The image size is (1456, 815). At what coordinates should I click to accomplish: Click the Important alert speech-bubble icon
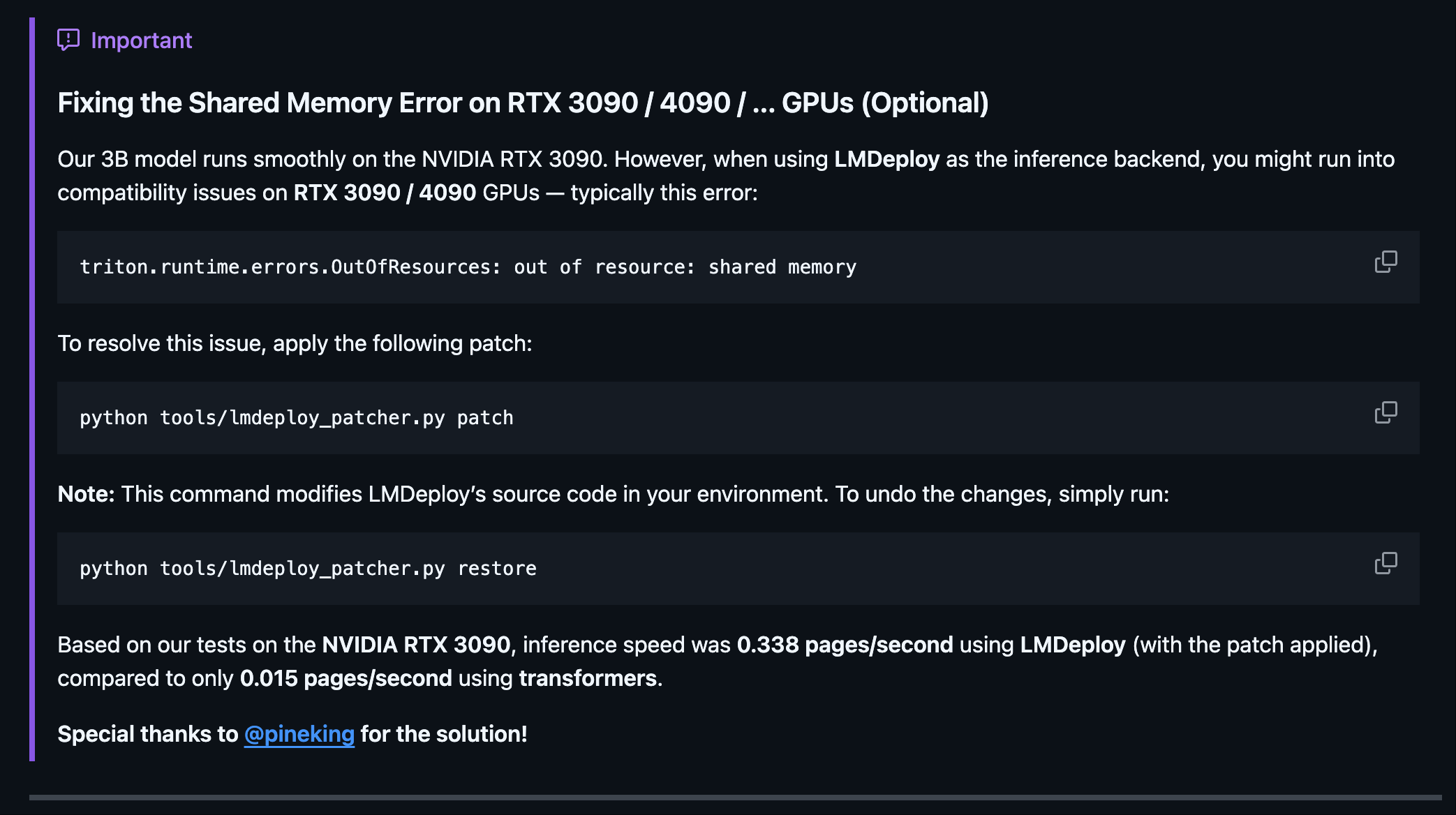point(68,40)
